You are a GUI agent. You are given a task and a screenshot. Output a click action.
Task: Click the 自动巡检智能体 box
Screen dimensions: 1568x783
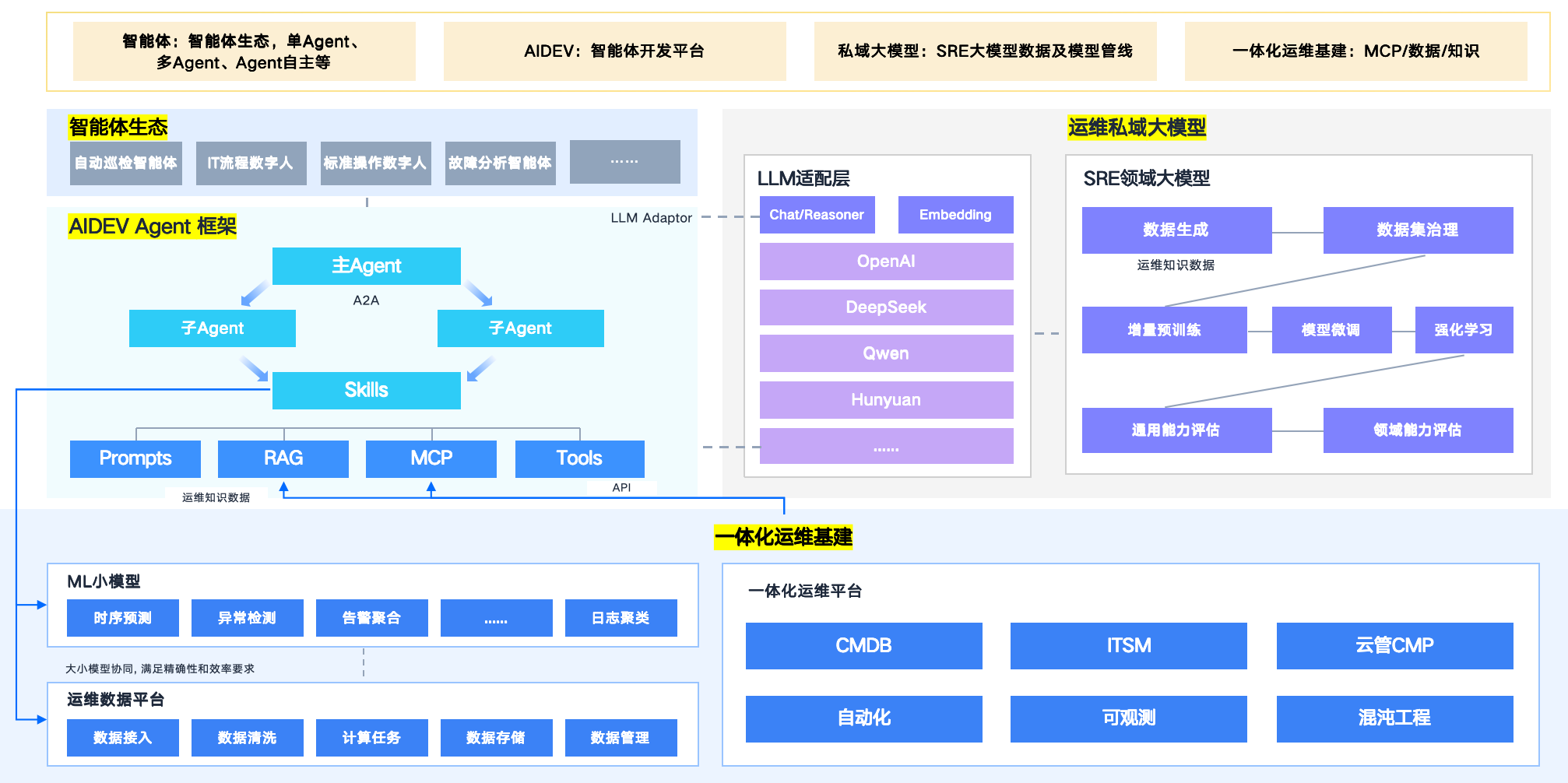click(x=125, y=163)
